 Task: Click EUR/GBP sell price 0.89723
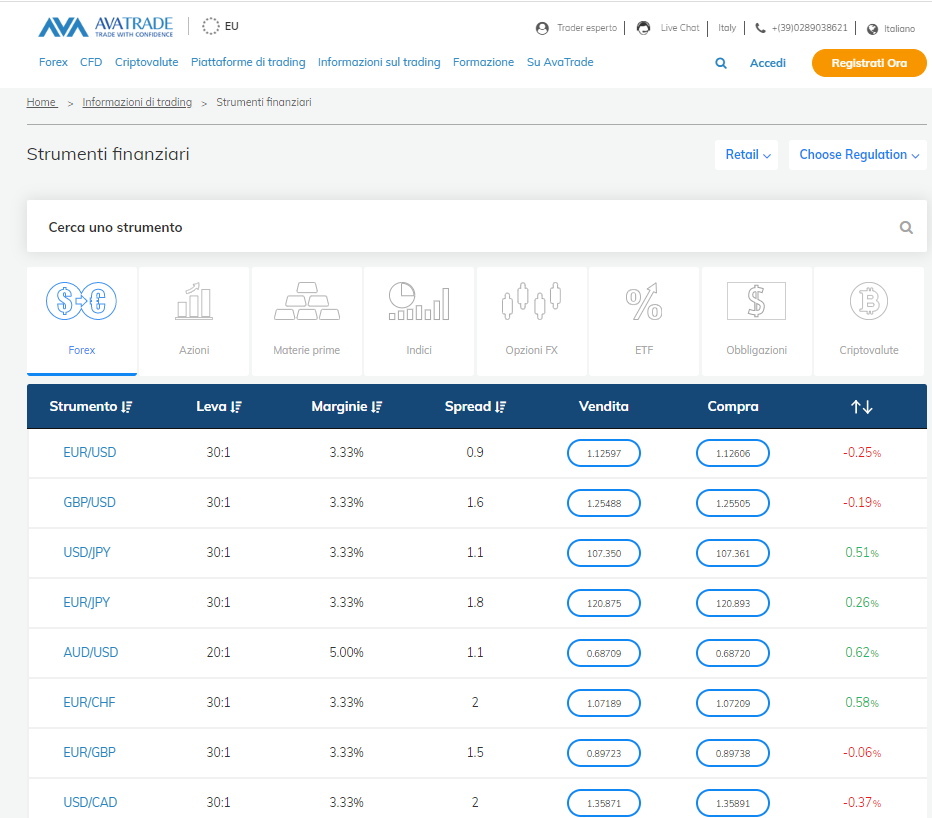tap(604, 753)
